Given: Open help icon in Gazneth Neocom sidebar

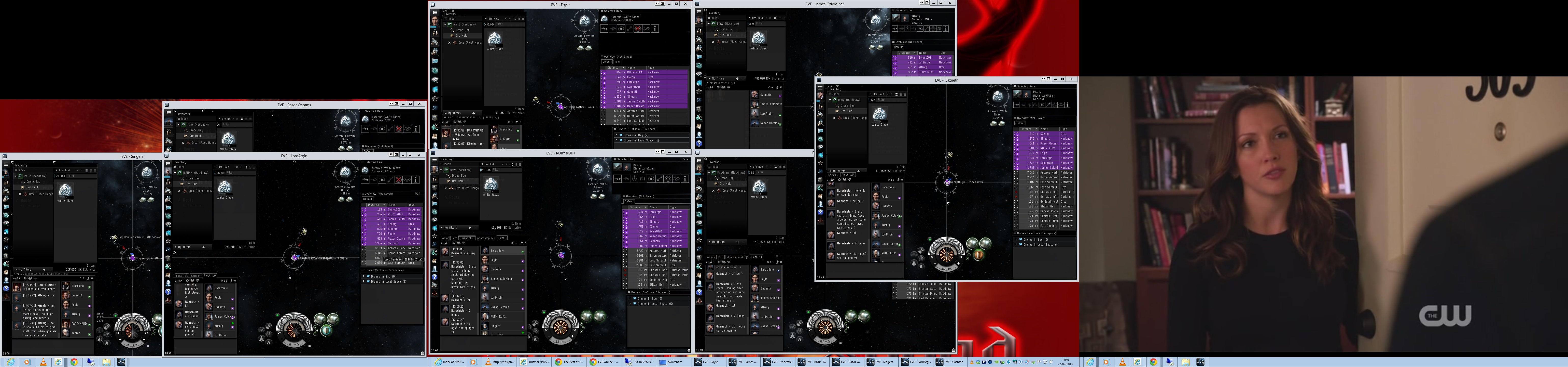Looking at the screenshot, I should [x=820, y=212].
